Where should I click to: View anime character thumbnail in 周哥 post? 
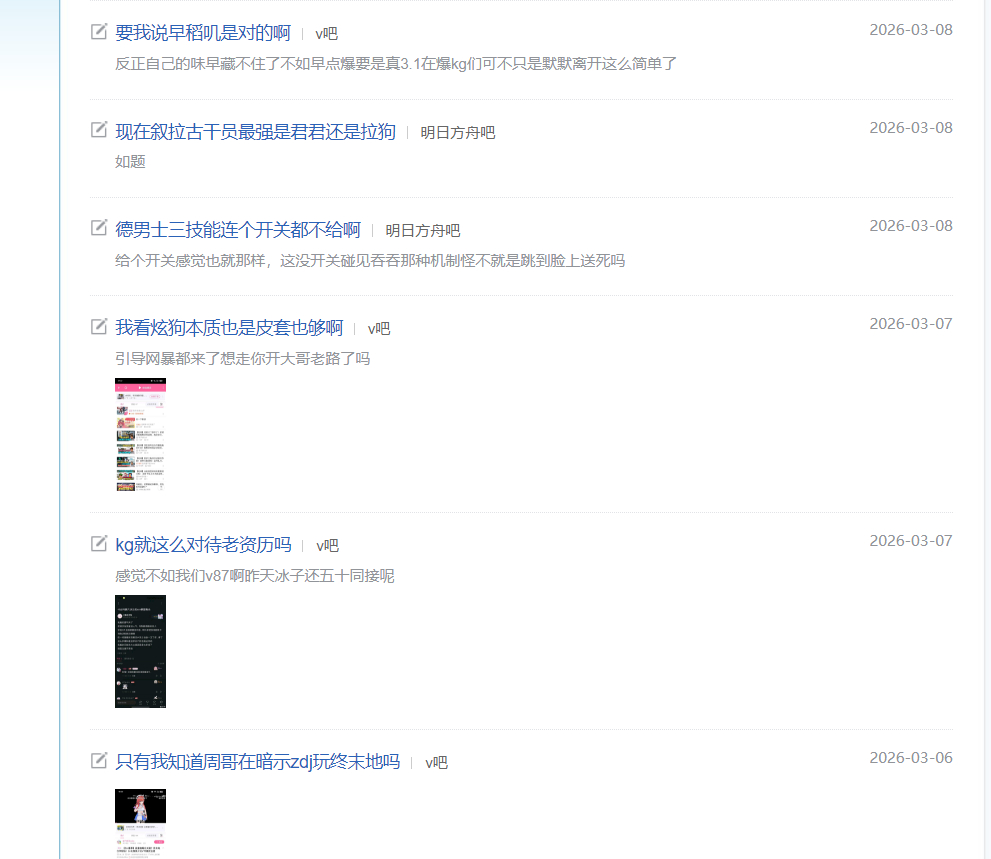(140, 823)
